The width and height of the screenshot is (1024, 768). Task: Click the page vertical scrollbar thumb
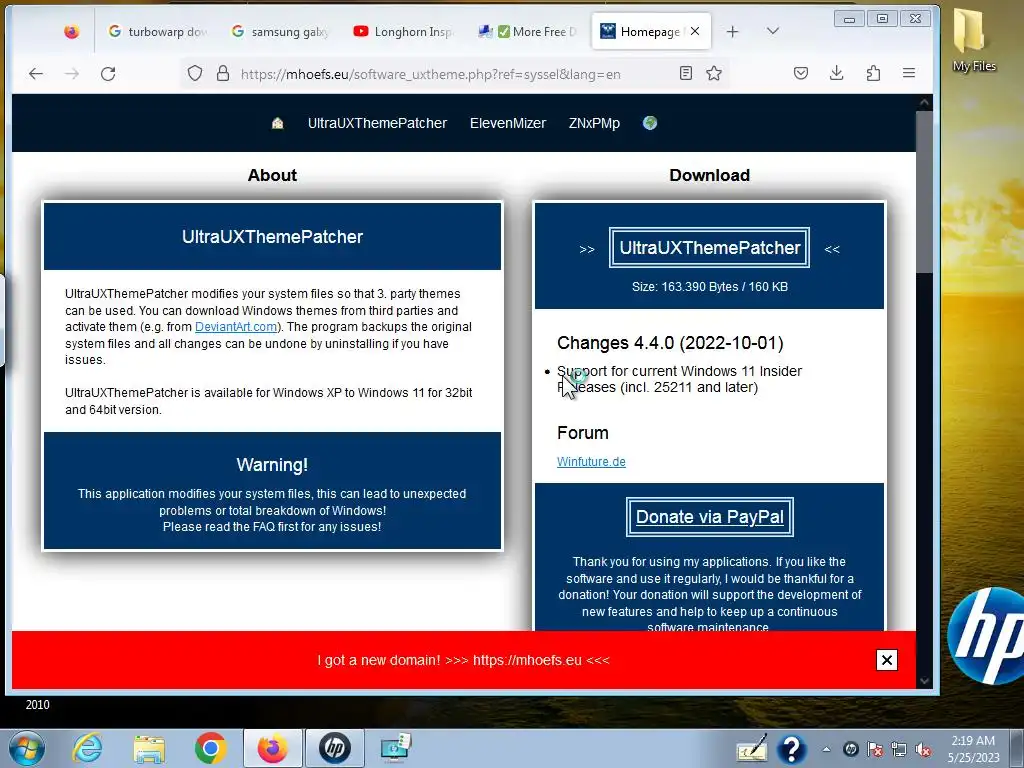[x=924, y=192]
